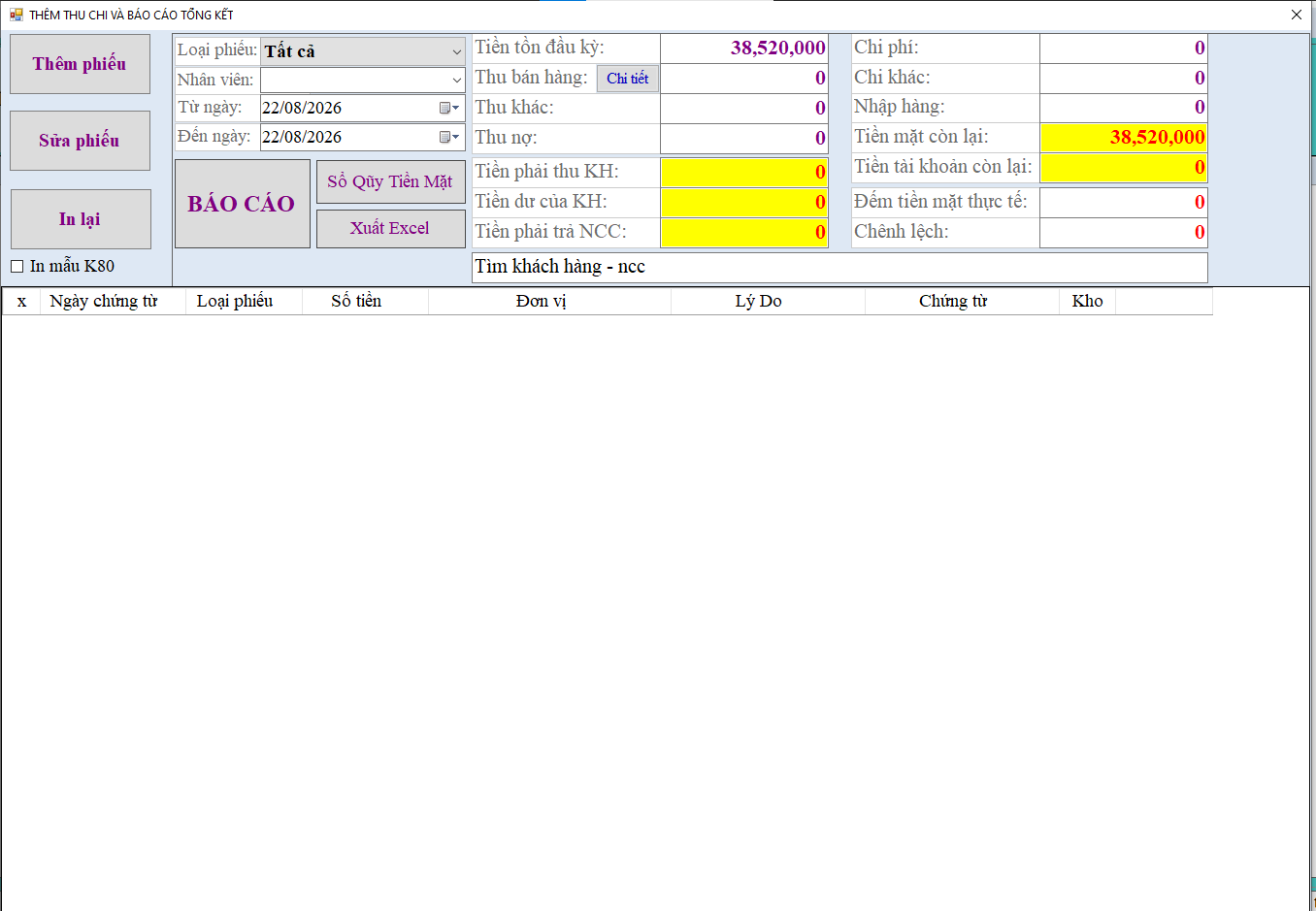Open Sửa phiếu to edit voucher
The width and height of the screenshot is (1316, 911).
point(80,141)
